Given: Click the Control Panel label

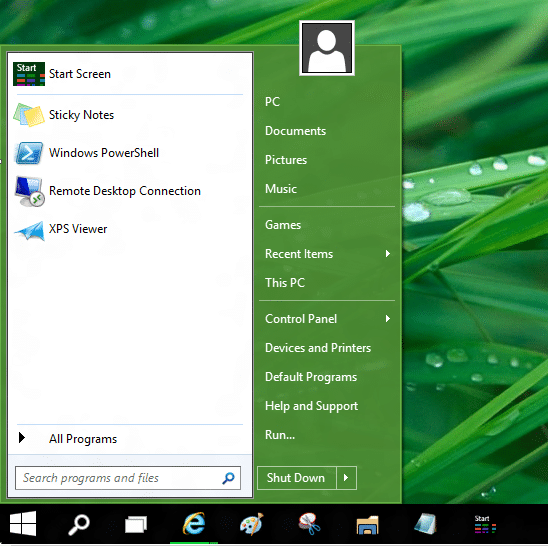Looking at the screenshot, I should 301,318.
